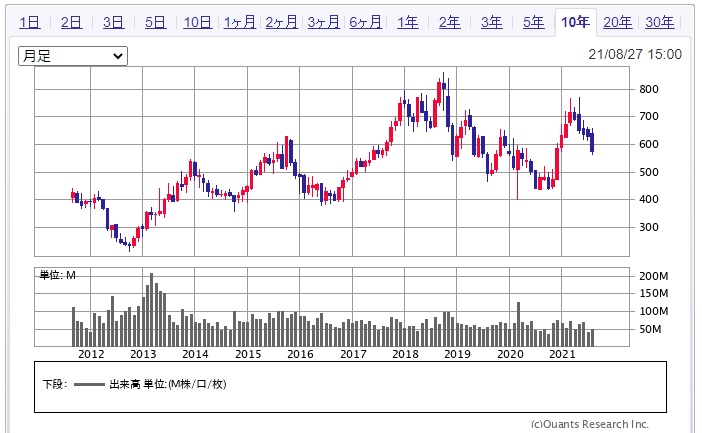Viewport: 702px width, 433px height.
Task: Click the Quants Research Inc. copyright text
Action: point(590,424)
